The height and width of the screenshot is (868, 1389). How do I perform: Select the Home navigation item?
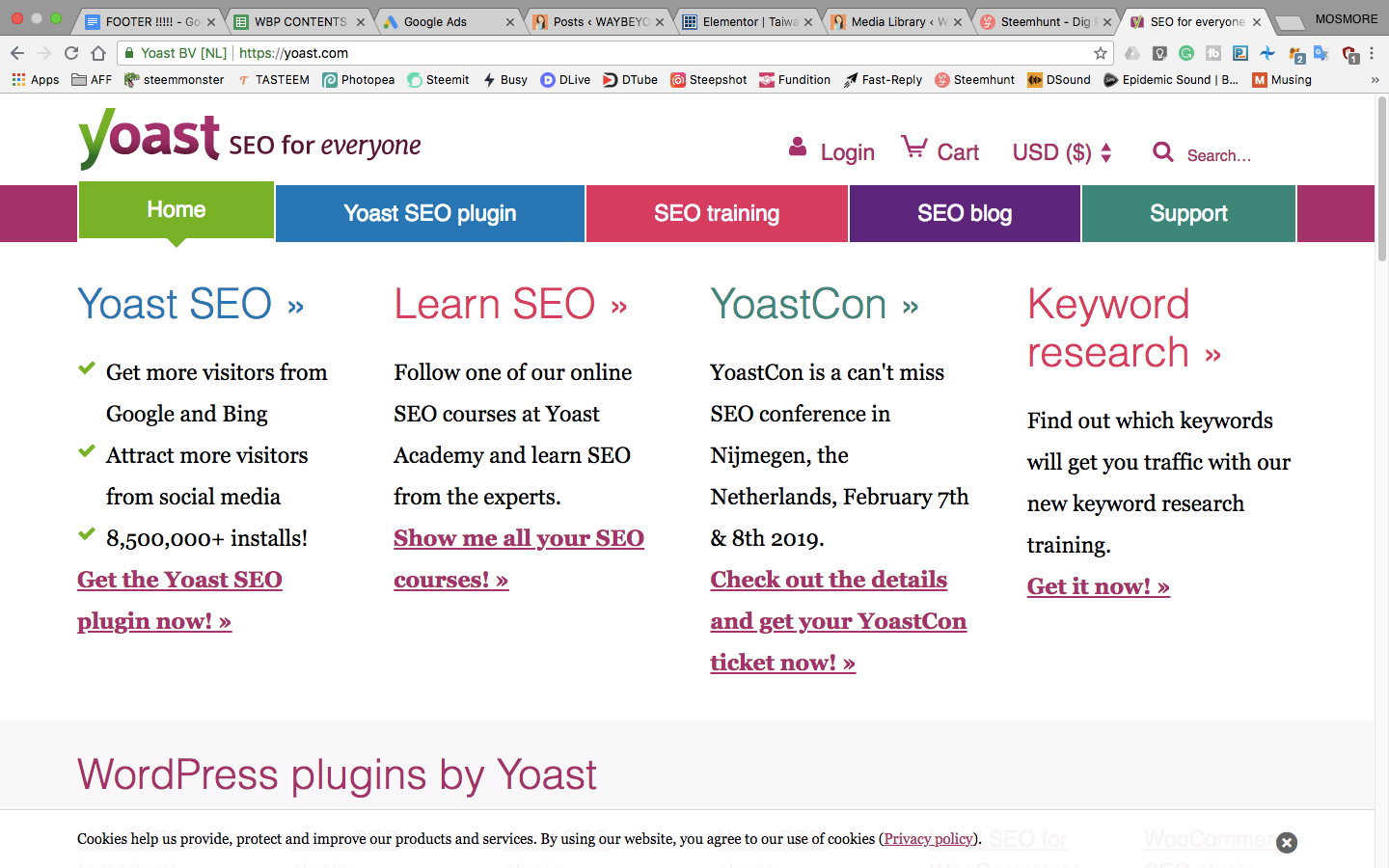coord(176,210)
